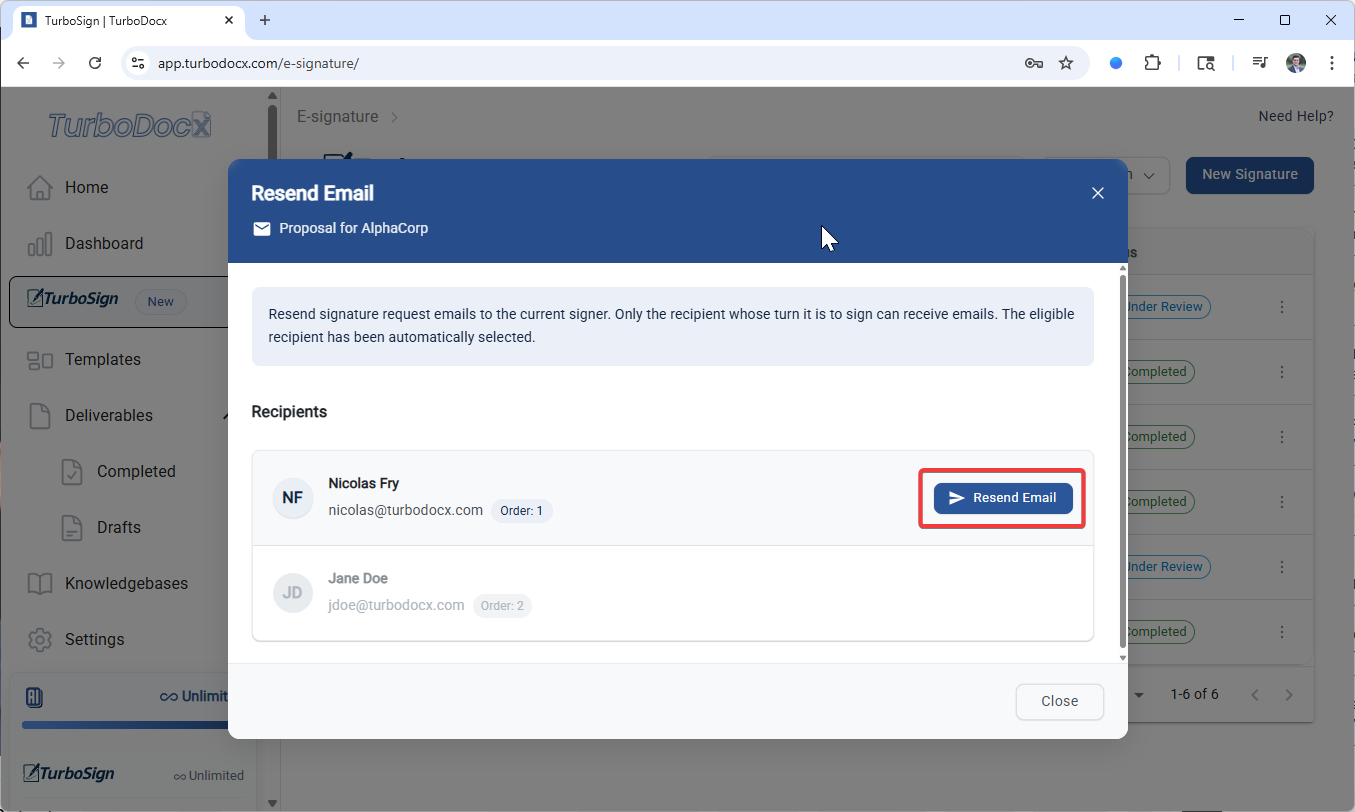The height and width of the screenshot is (812, 1355).
Task: Click the NF avatar for Nicolas Fry
Action: click(x=293, y=498)
